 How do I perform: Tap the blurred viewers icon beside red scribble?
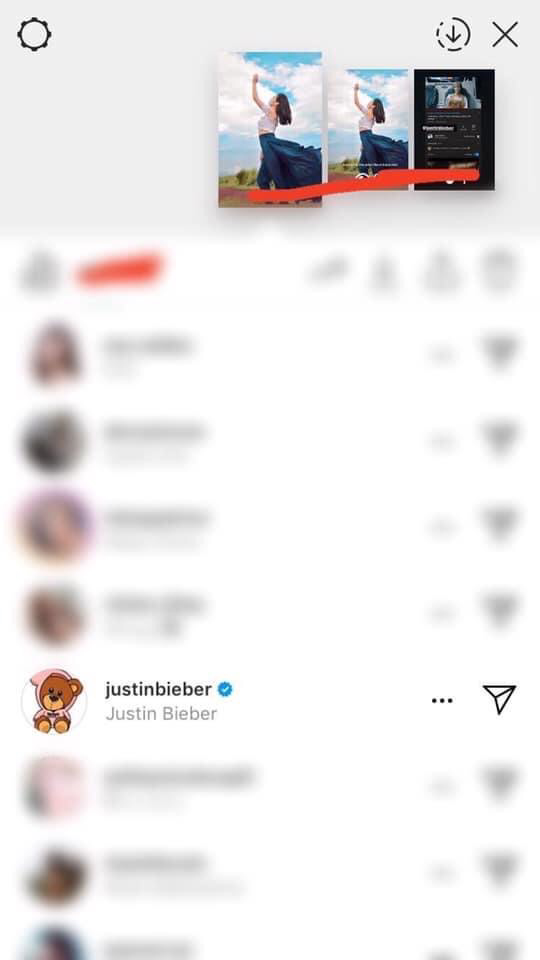click(x=40, y=271)
